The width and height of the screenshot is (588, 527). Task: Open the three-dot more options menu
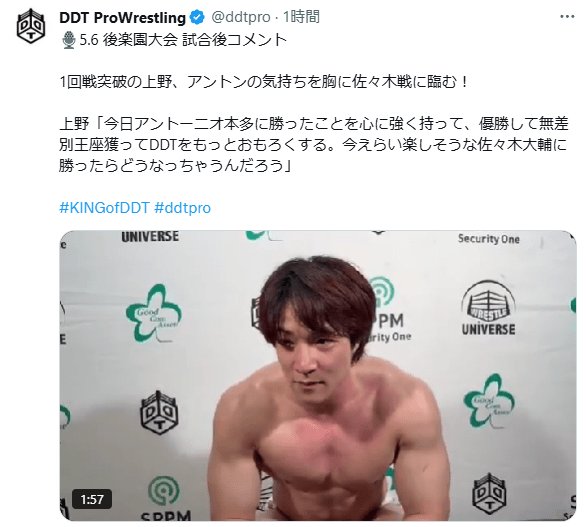click(567, 17)
